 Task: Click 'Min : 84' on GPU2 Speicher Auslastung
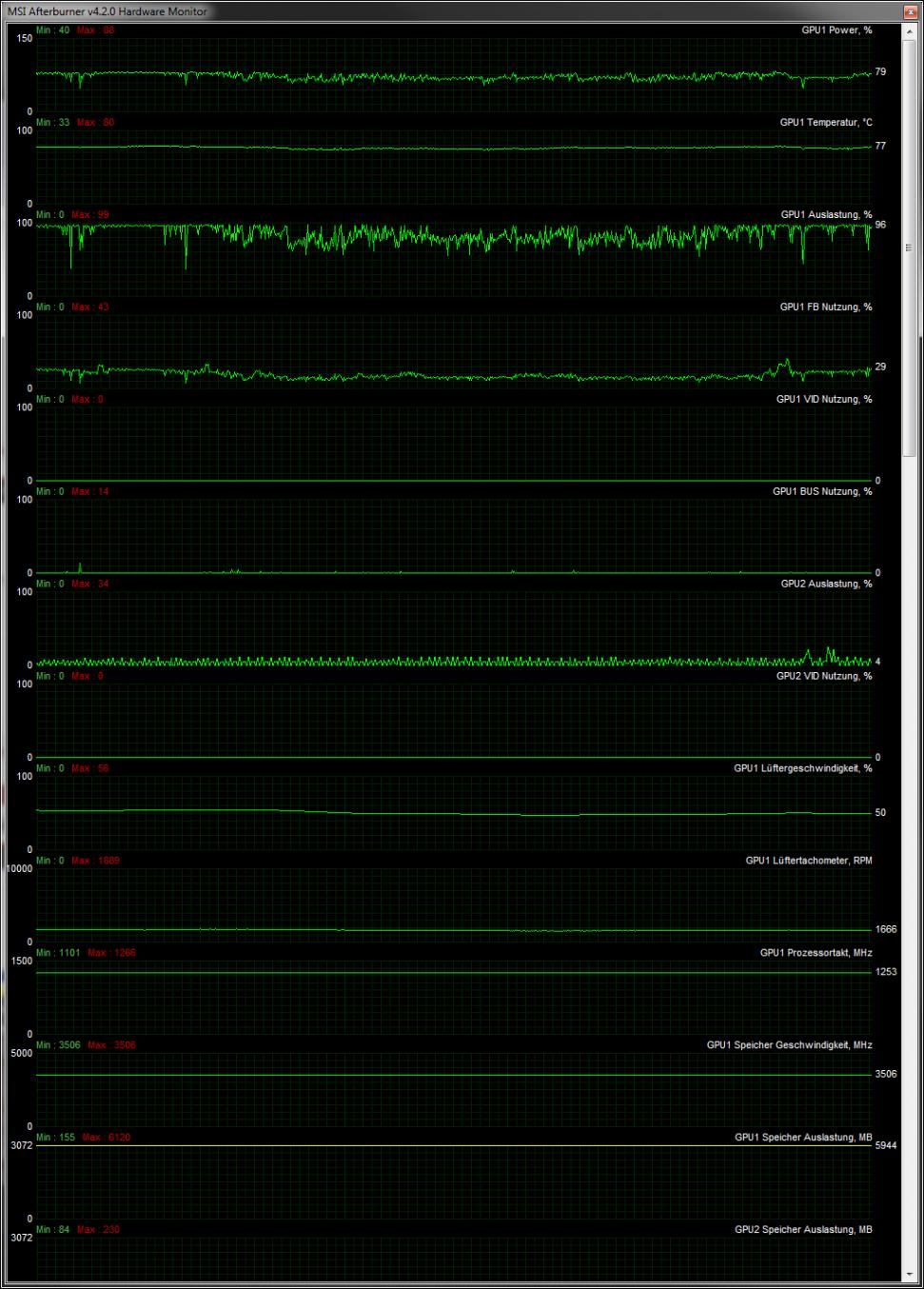(x=52, y=1231)
